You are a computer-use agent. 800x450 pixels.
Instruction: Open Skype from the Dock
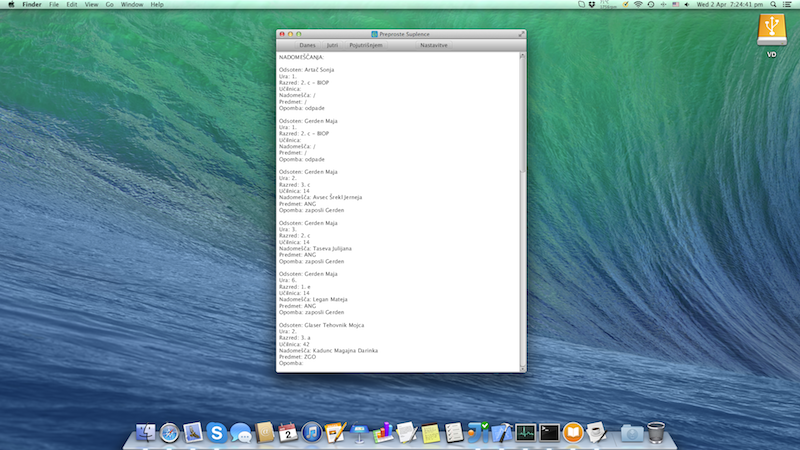[217, 432]
